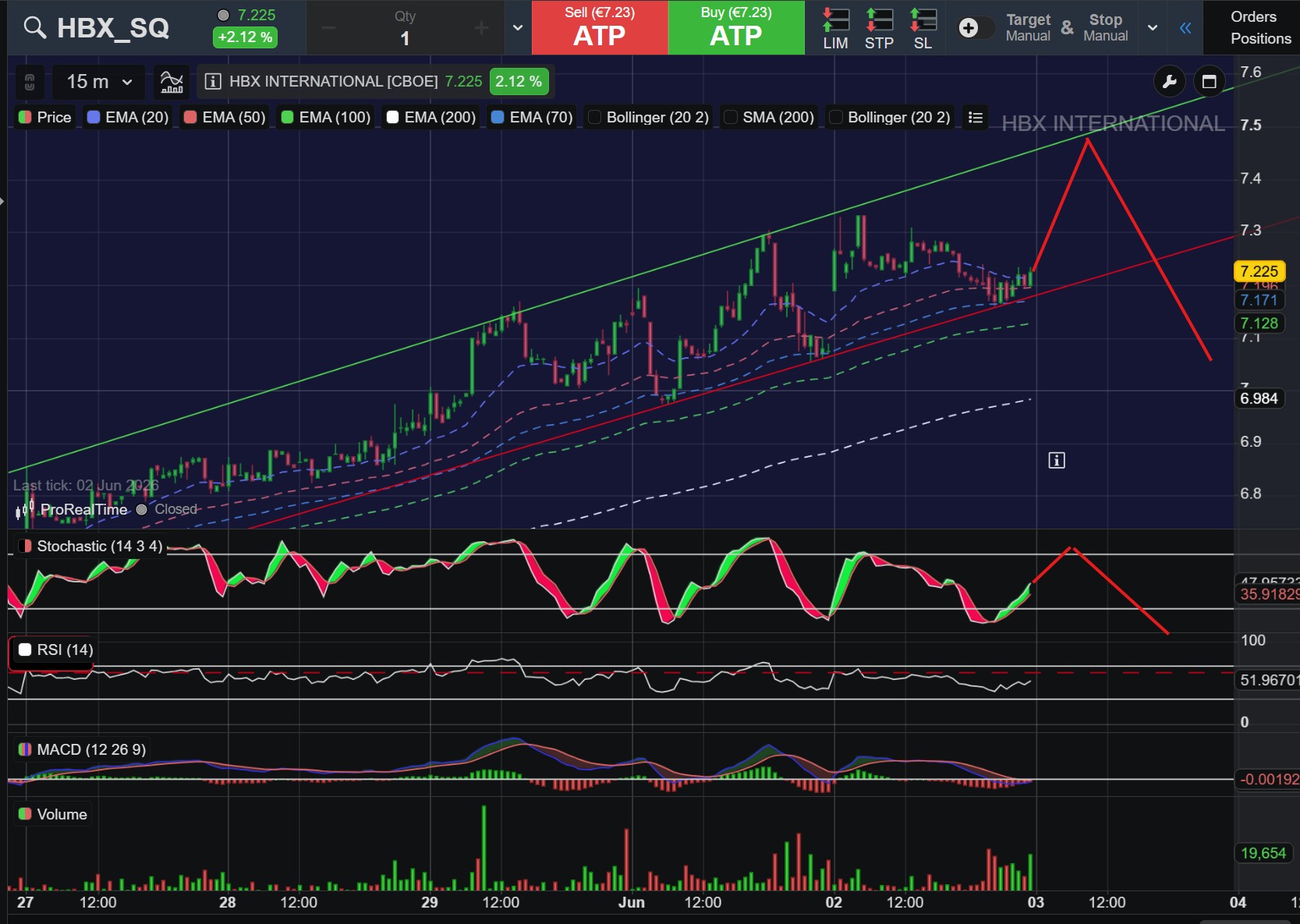Click the Jun date label on time axis

631,902
